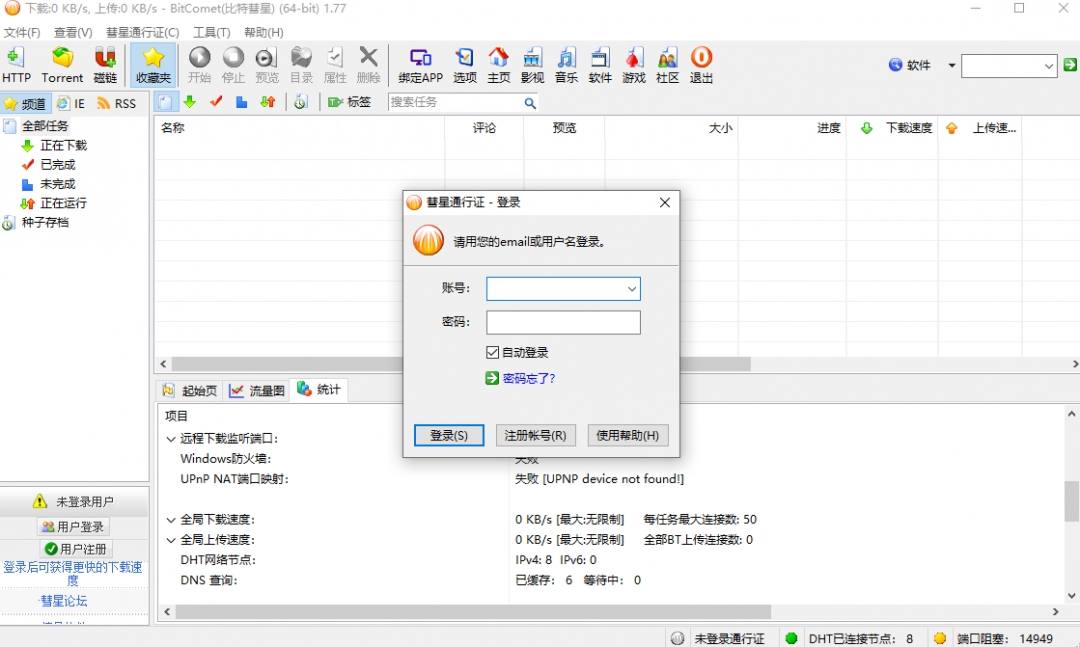Click the Bind APP (绑定APP) icon
Screen dimensions: 1080x647
click(420, 65)
